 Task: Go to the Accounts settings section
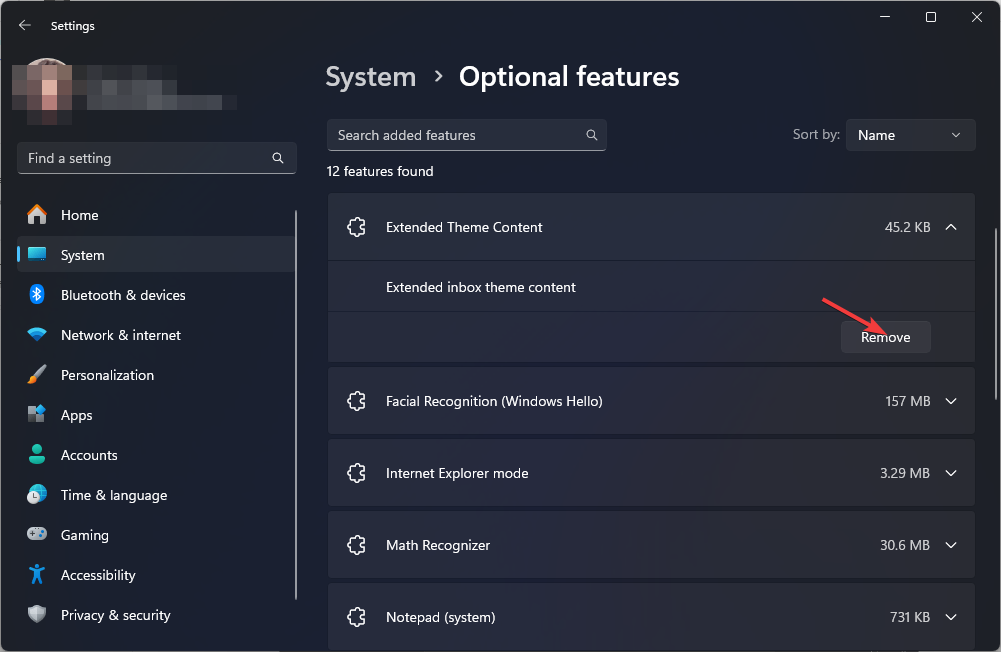click(x=89, y=455)
